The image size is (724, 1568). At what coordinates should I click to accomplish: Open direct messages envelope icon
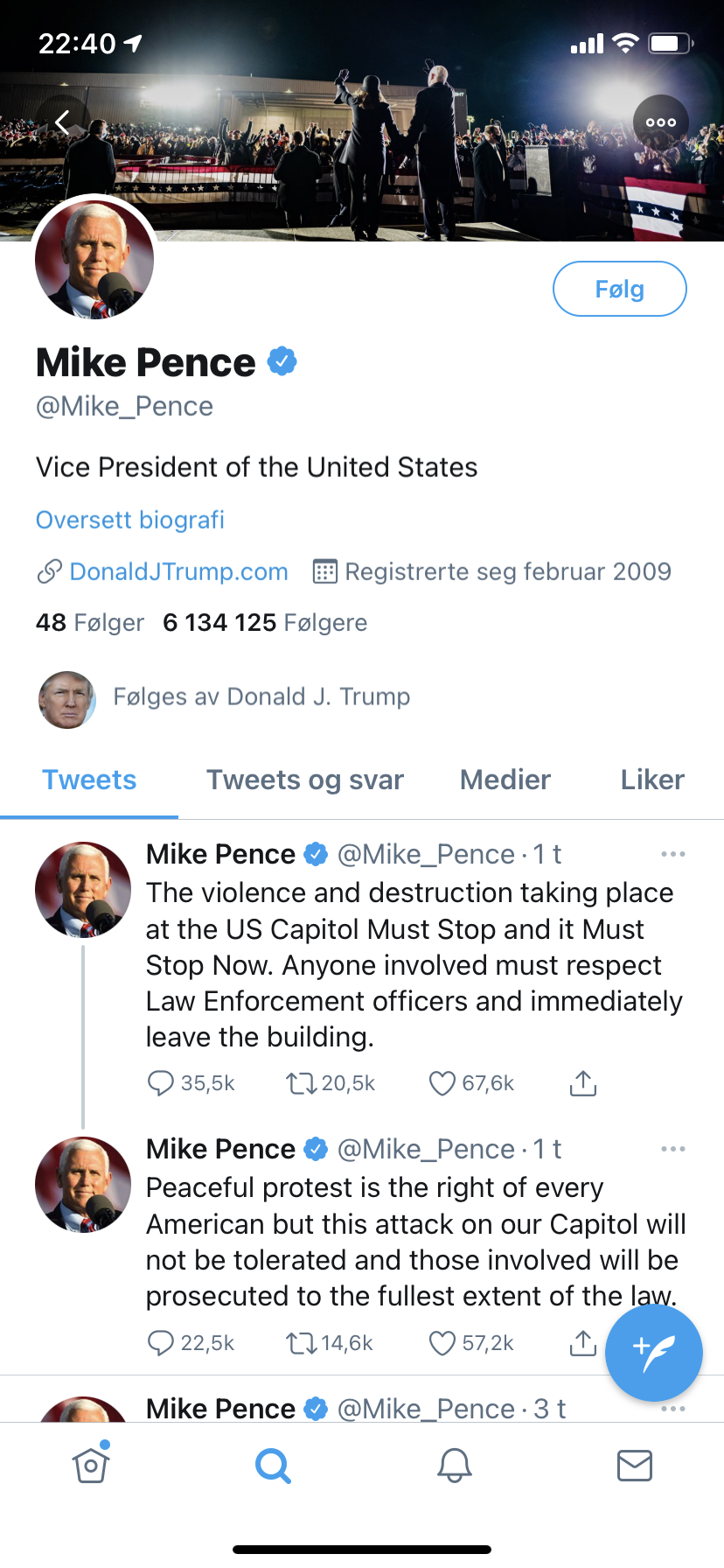tap(634, 1465)
